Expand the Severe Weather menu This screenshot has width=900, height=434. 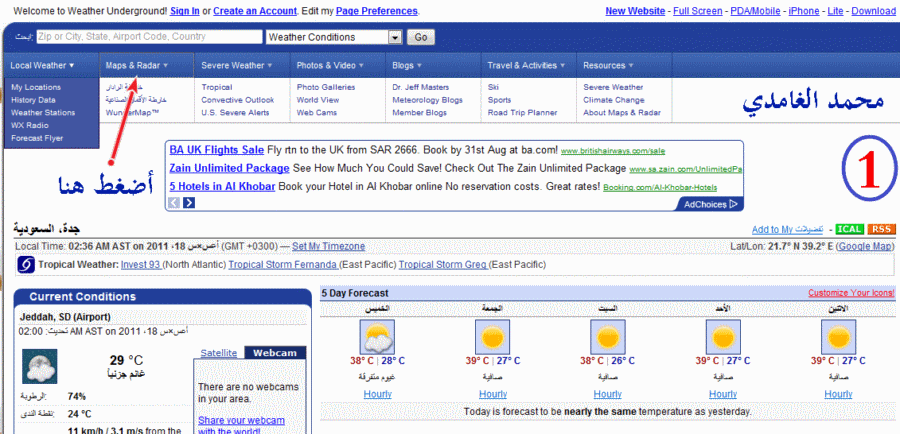point(236,65)
